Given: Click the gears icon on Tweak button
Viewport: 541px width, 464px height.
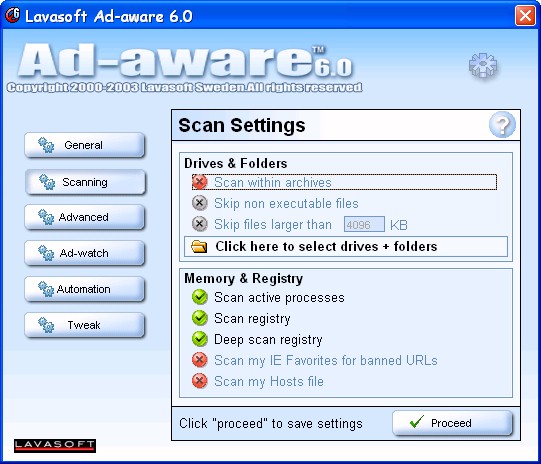Looking at the screenshot, I should point(46,325).
